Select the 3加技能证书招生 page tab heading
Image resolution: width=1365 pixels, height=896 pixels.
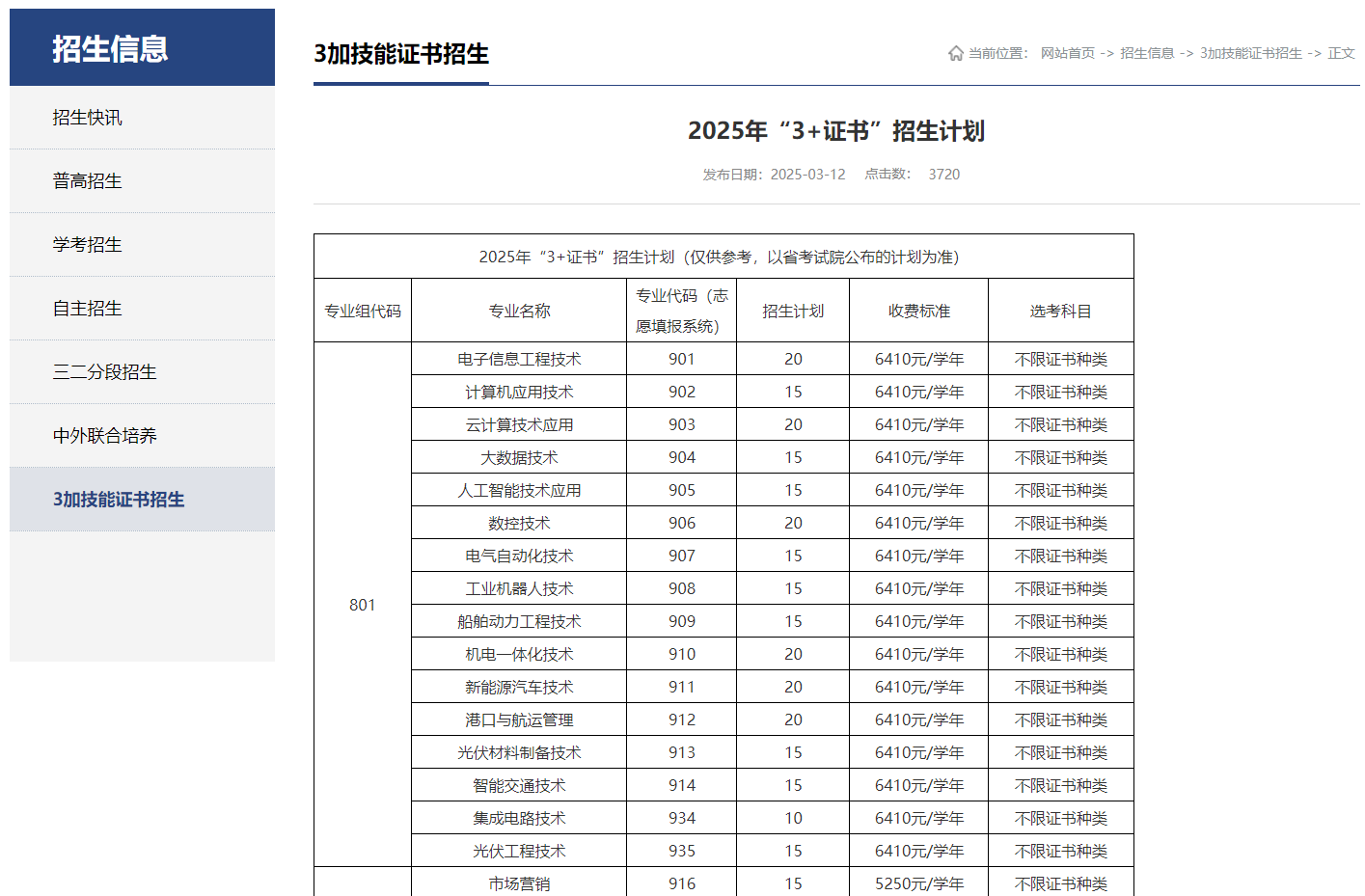click(x=399, y=55)
